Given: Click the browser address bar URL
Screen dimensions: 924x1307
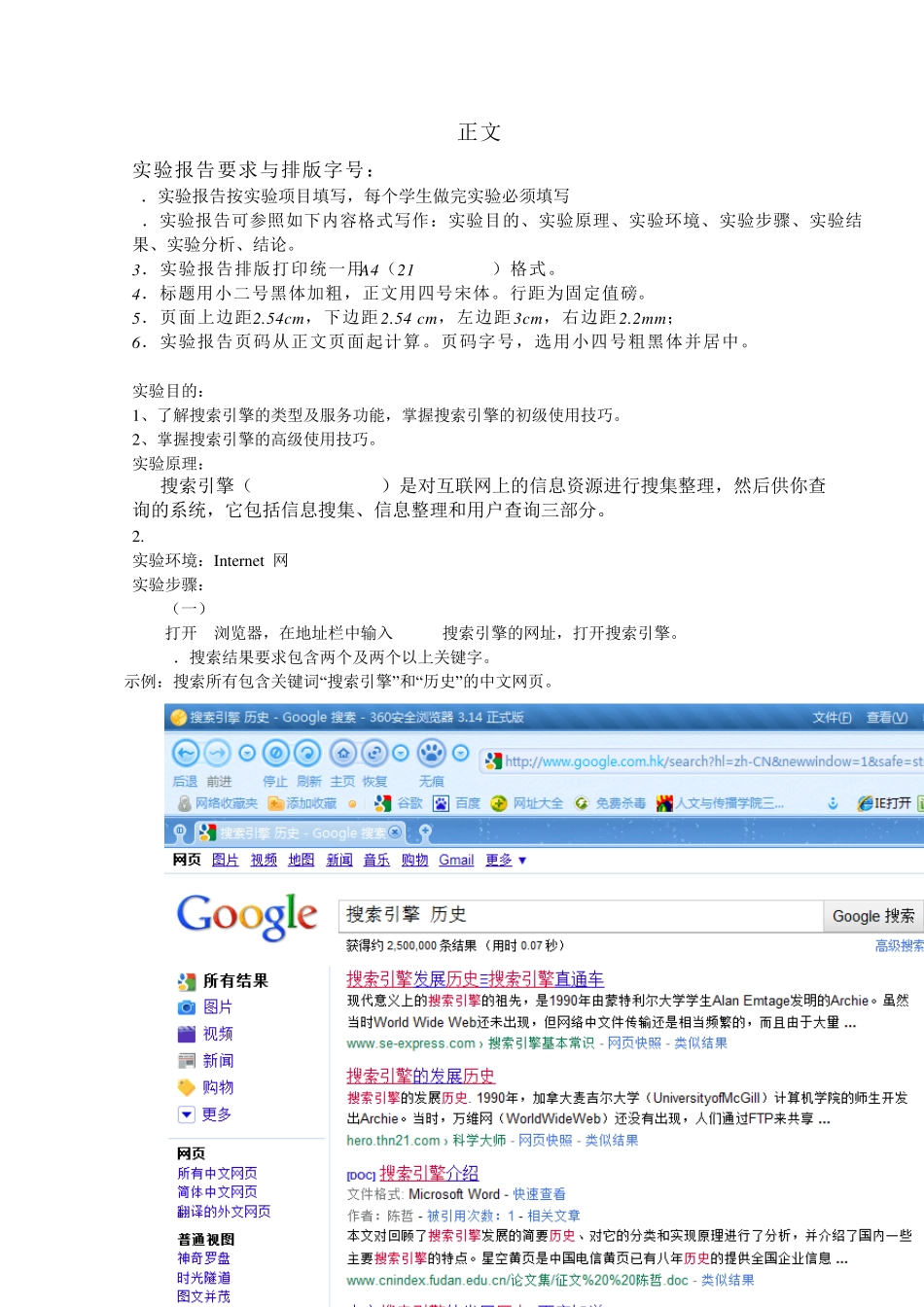Looking at the screenshot, I should point(714,760).
